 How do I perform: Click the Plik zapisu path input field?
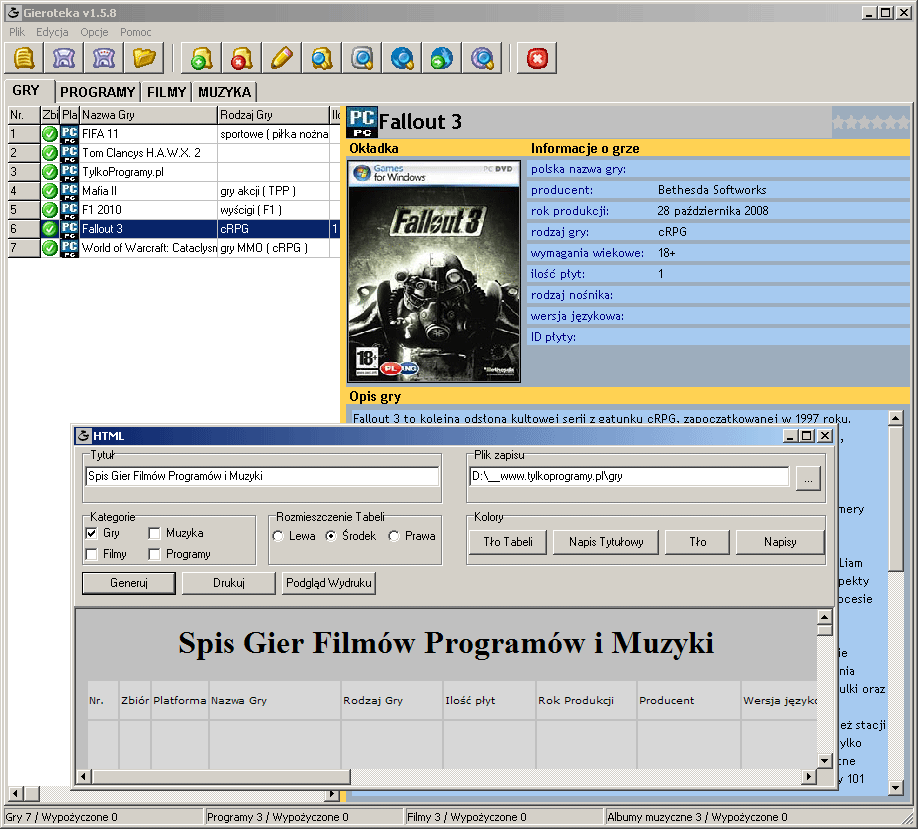(x=629, y=476)
